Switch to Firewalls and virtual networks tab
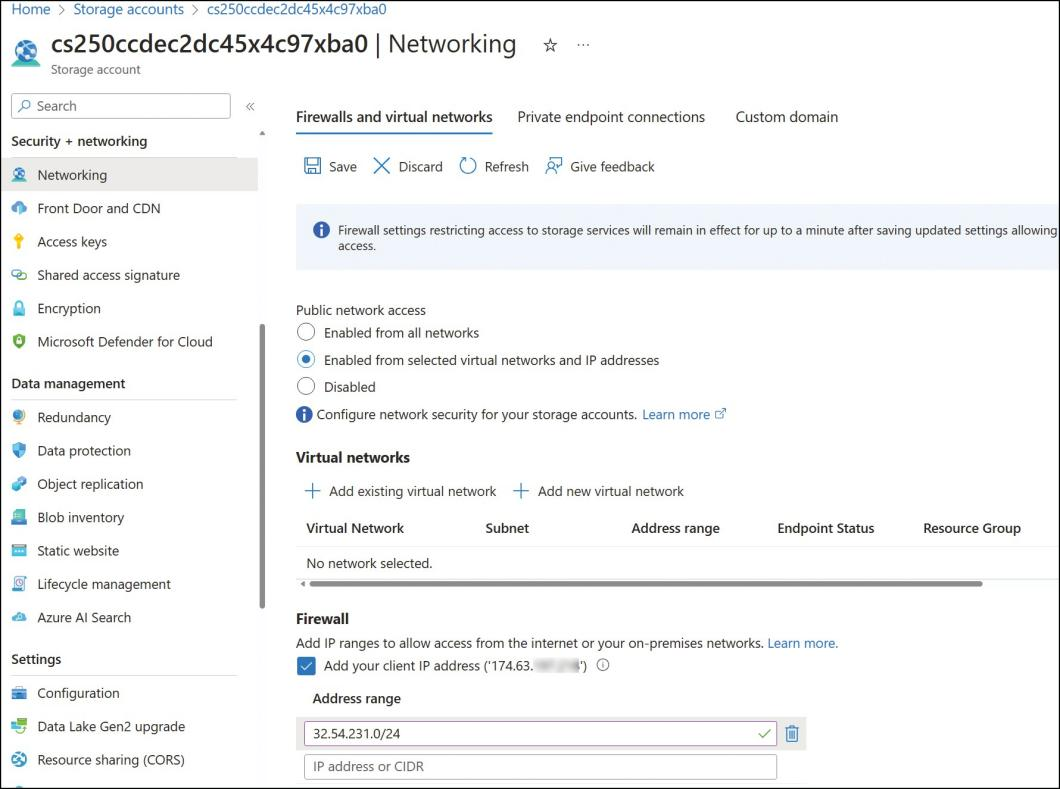Image resolution: width=1060 pixels, height=789 pixels. [x=394, y=117]
